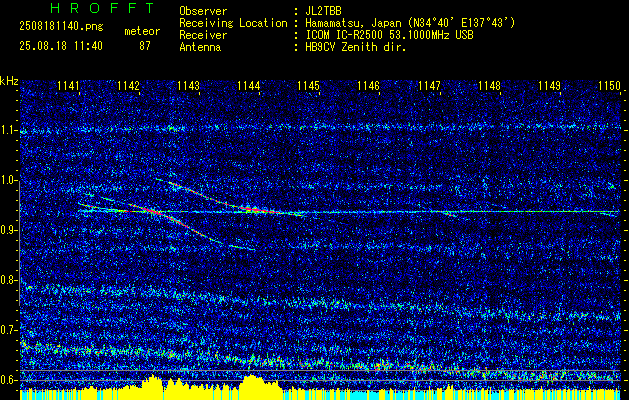Click the meteor label

[142, 31]
